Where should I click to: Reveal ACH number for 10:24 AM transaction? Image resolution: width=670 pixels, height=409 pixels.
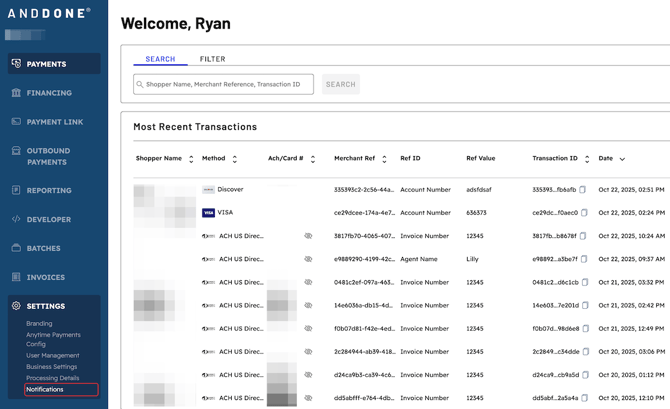point(309,236)
